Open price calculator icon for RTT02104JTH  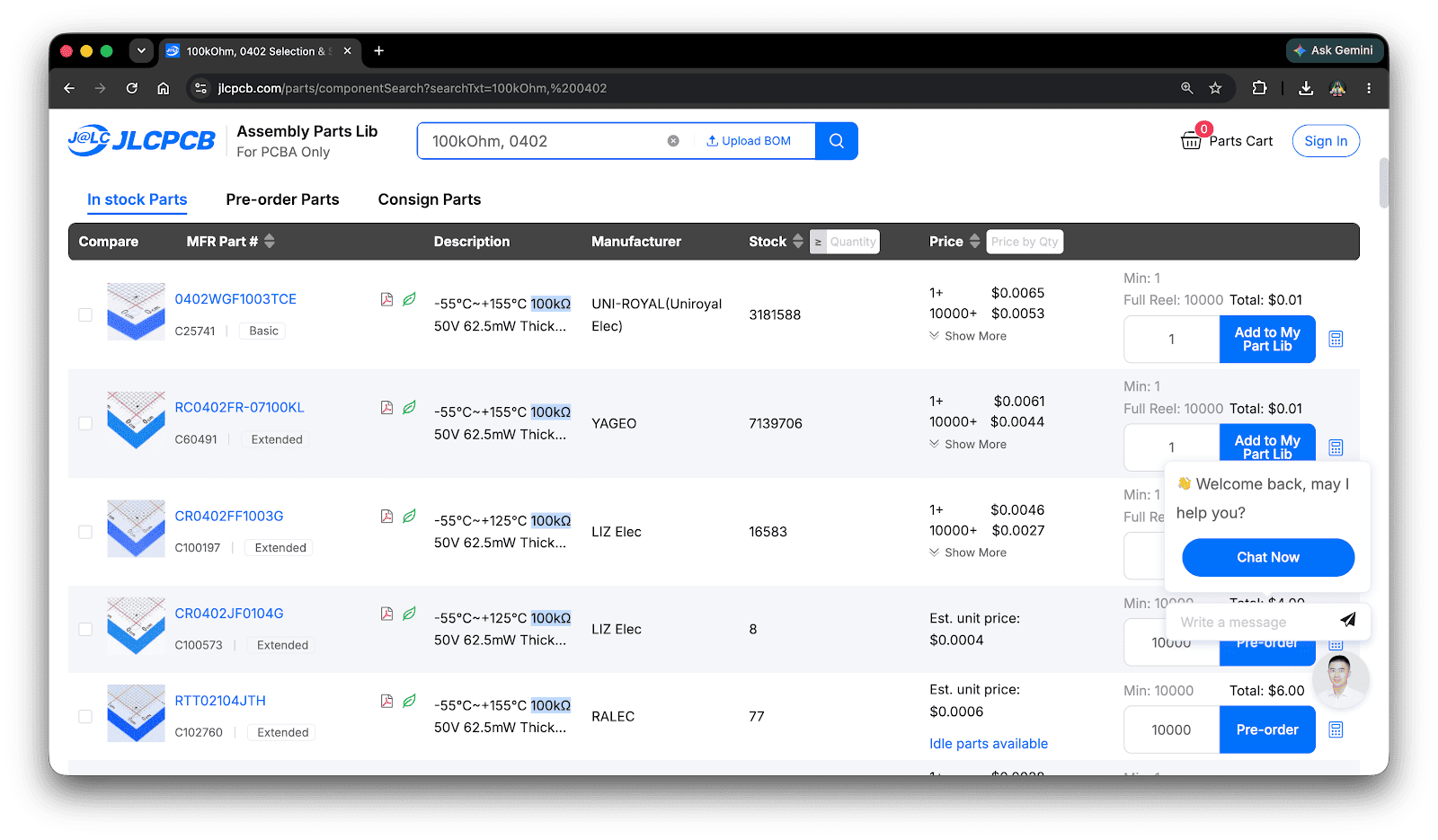point(1336,729)
